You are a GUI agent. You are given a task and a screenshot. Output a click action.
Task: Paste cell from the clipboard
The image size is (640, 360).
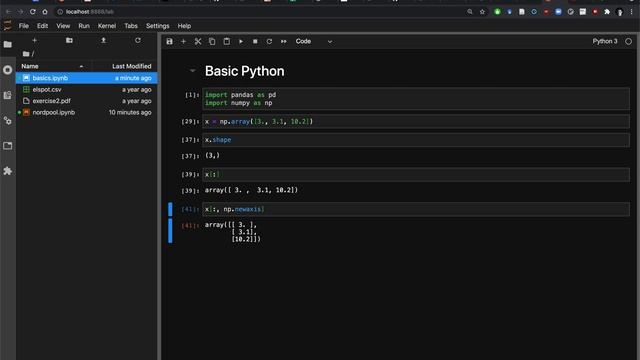pos(227,41)
